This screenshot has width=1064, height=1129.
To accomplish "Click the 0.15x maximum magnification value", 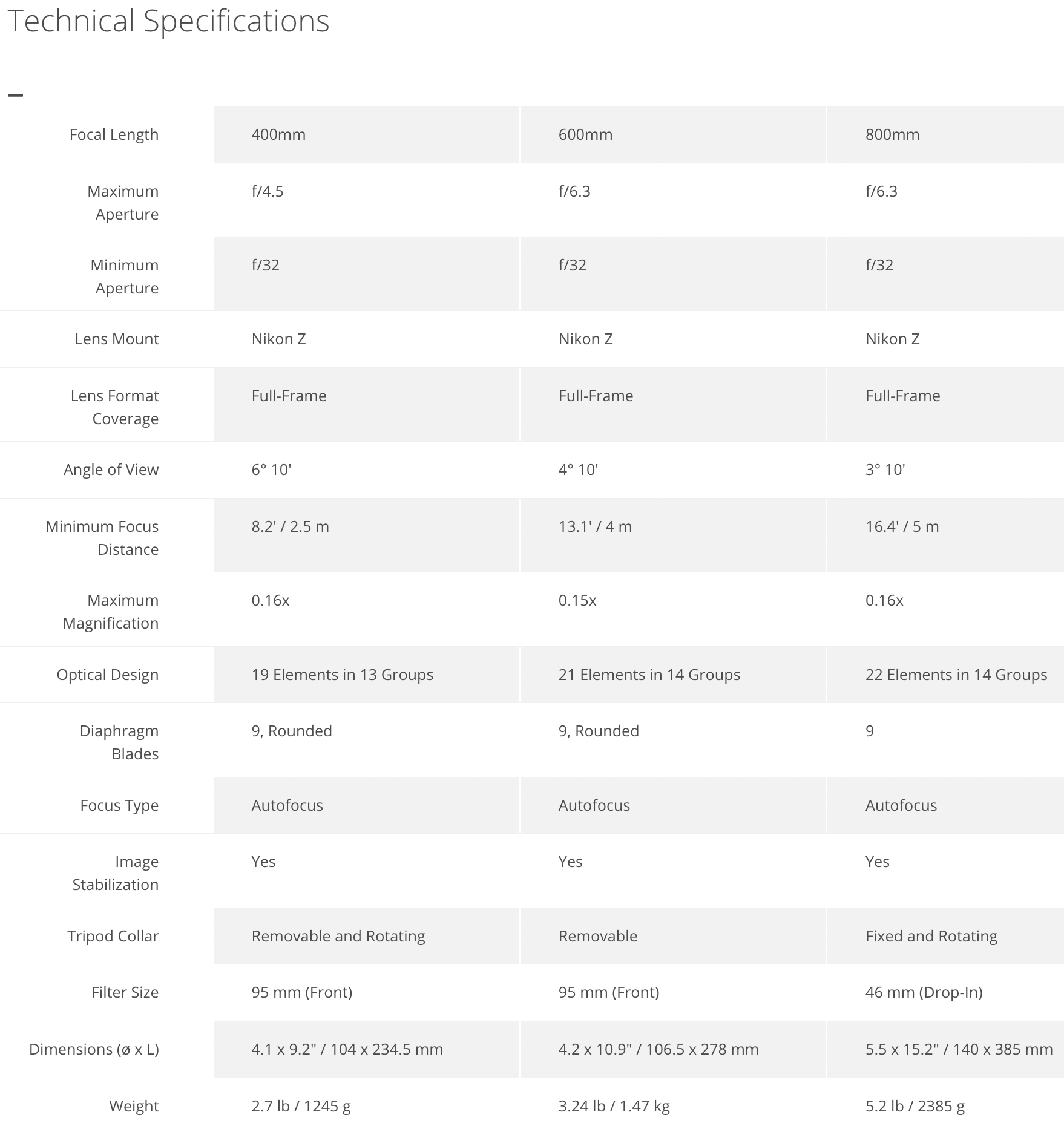I will (x=577, y=600).
